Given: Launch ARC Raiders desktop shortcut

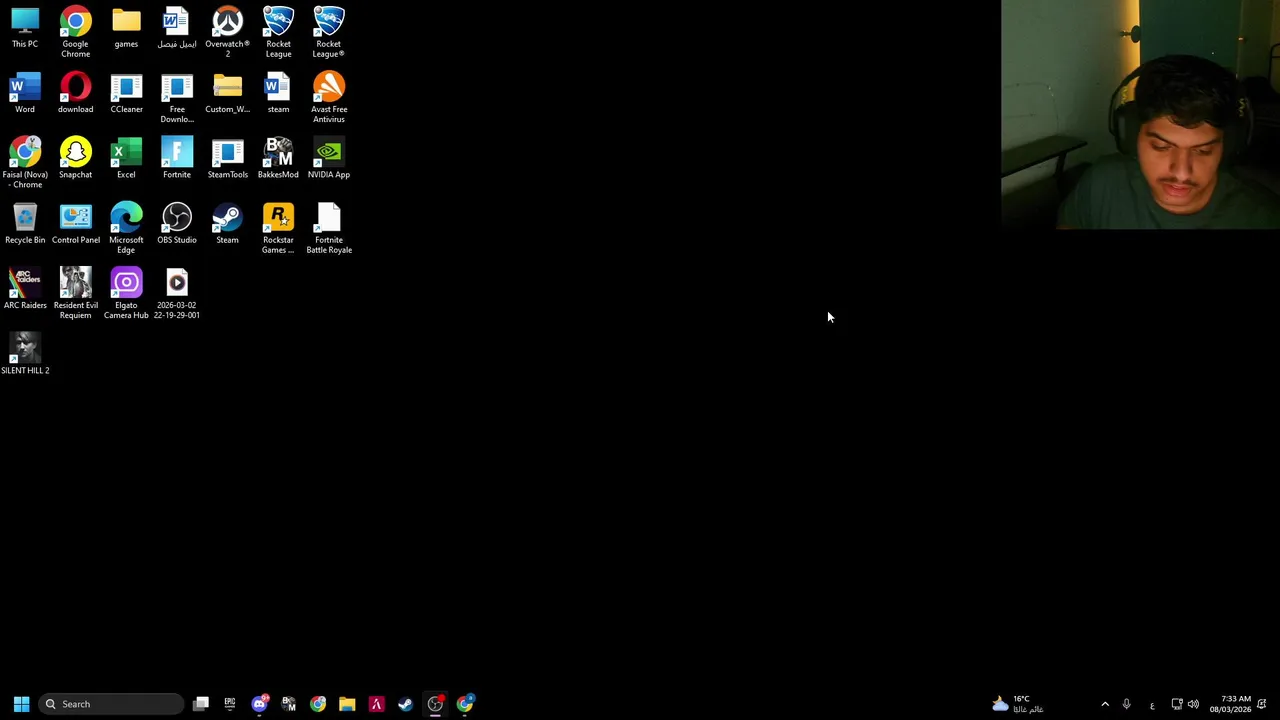Looking at the screenshot, I should tap(25, 288).
